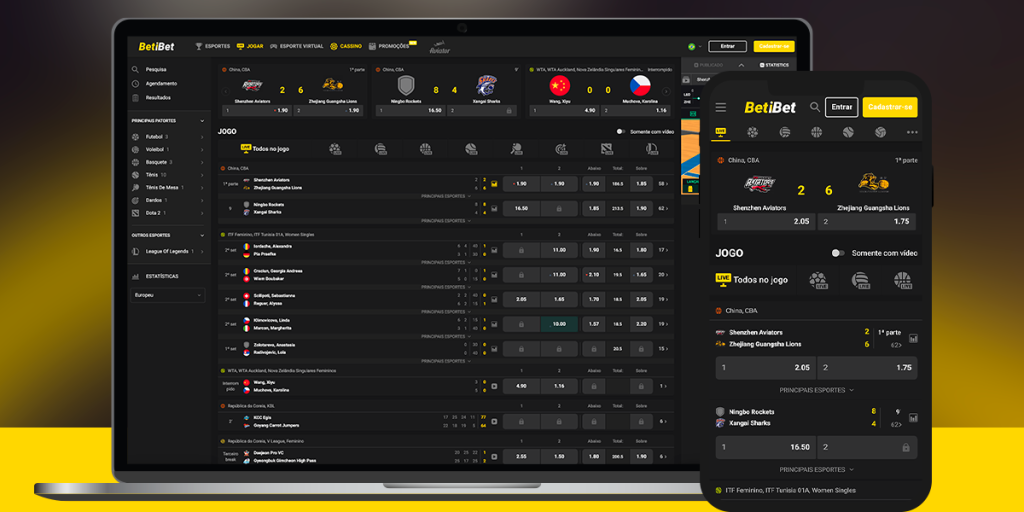The width and height of the screenshot is (1024, 512).
Task: Select volleyball icon in phone sport bar
Action: (x=784, y=132)
